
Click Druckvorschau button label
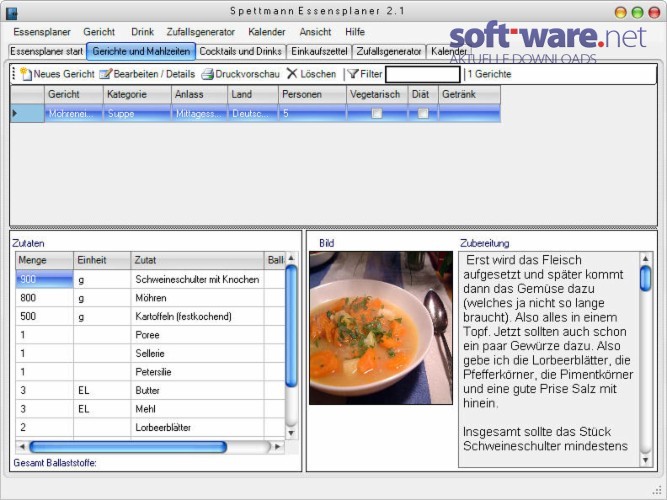247,74
